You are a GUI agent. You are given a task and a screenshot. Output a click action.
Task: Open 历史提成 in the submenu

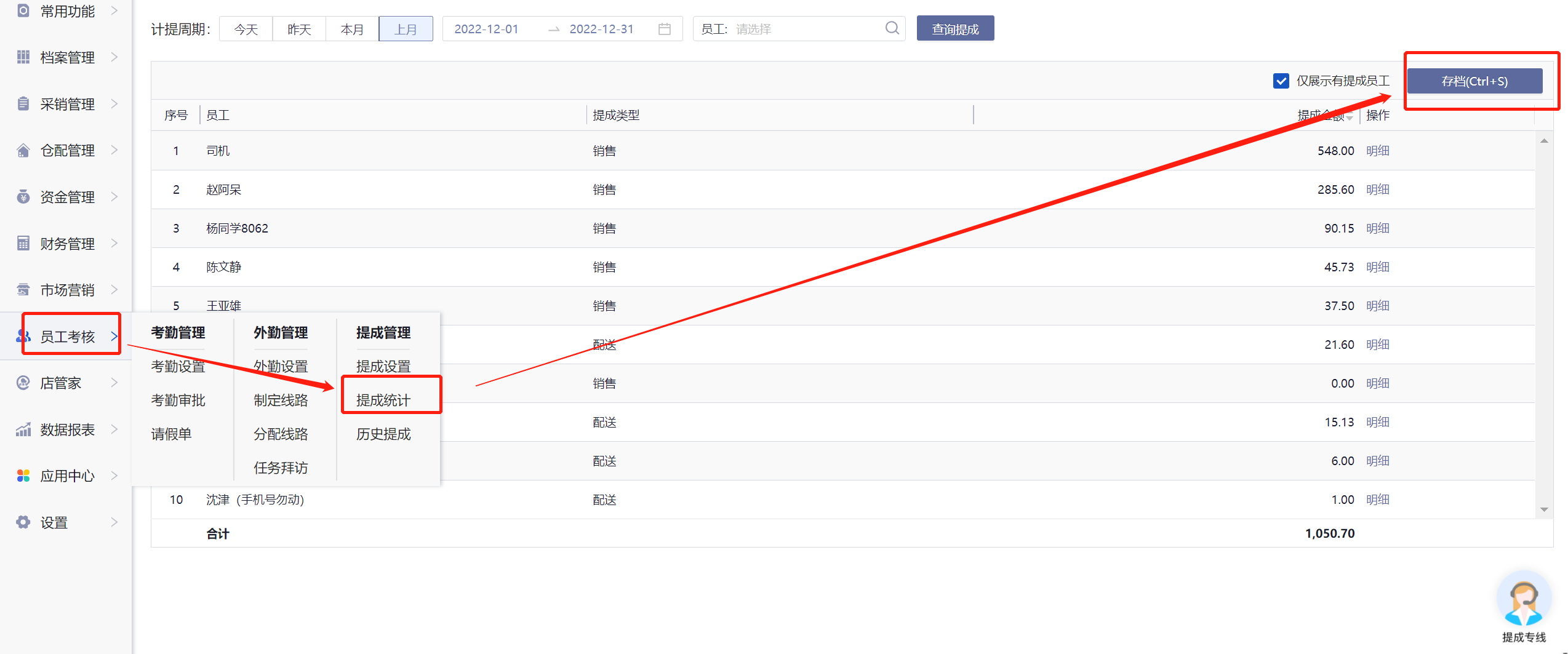[x=383, y=434]
